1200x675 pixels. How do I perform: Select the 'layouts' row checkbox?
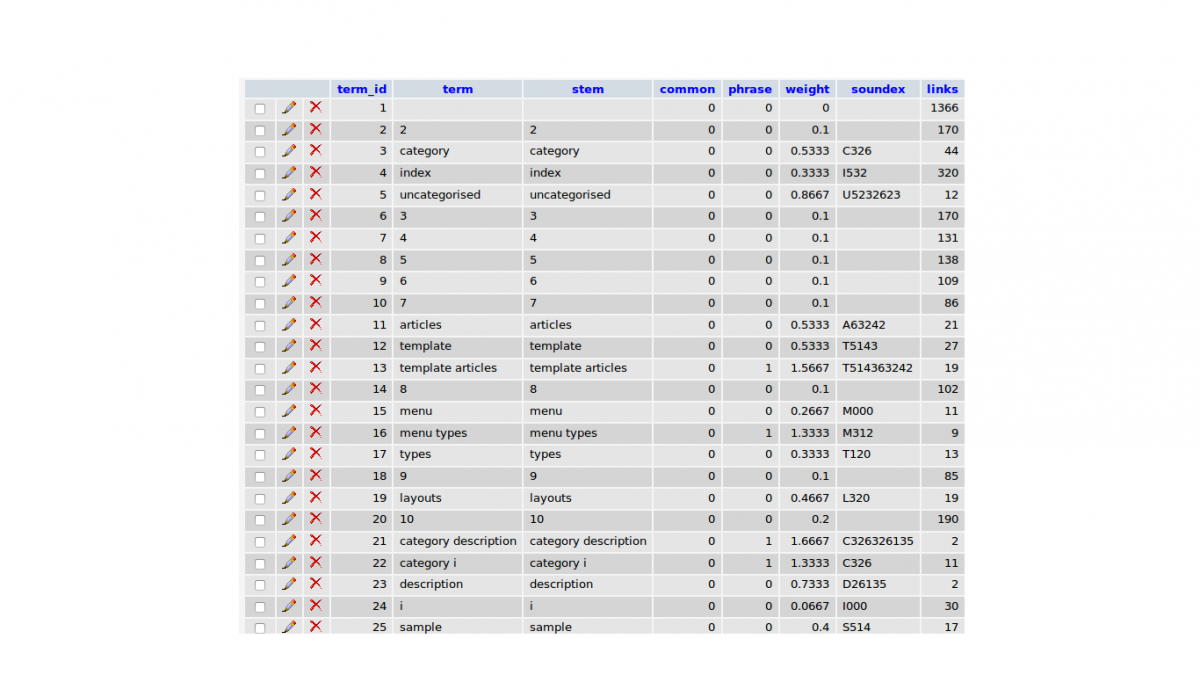tap(260, 498)
